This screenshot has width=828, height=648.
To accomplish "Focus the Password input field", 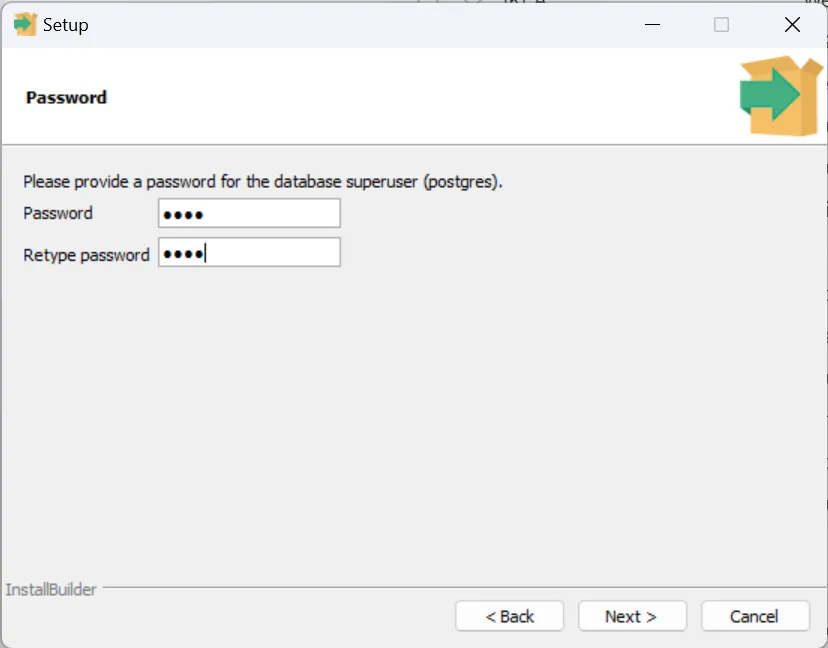I will tap(249, 213).
